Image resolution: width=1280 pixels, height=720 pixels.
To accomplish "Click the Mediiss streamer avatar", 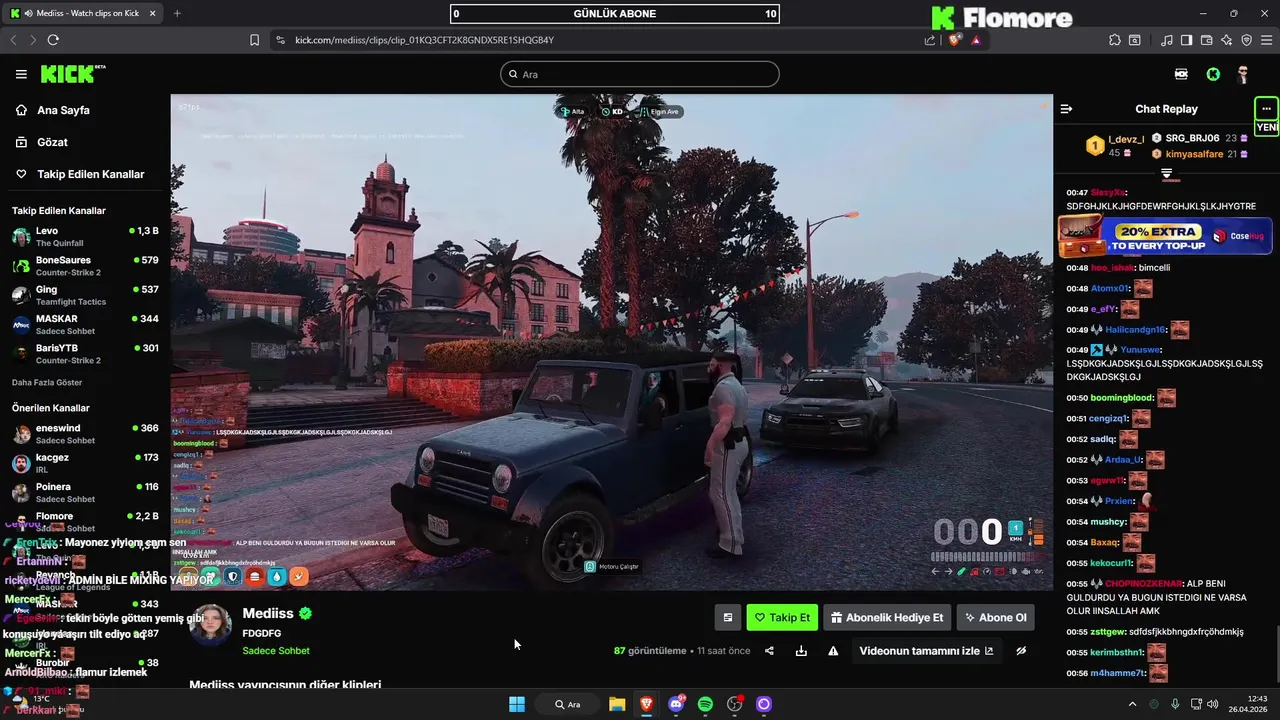I will (211, 625).
